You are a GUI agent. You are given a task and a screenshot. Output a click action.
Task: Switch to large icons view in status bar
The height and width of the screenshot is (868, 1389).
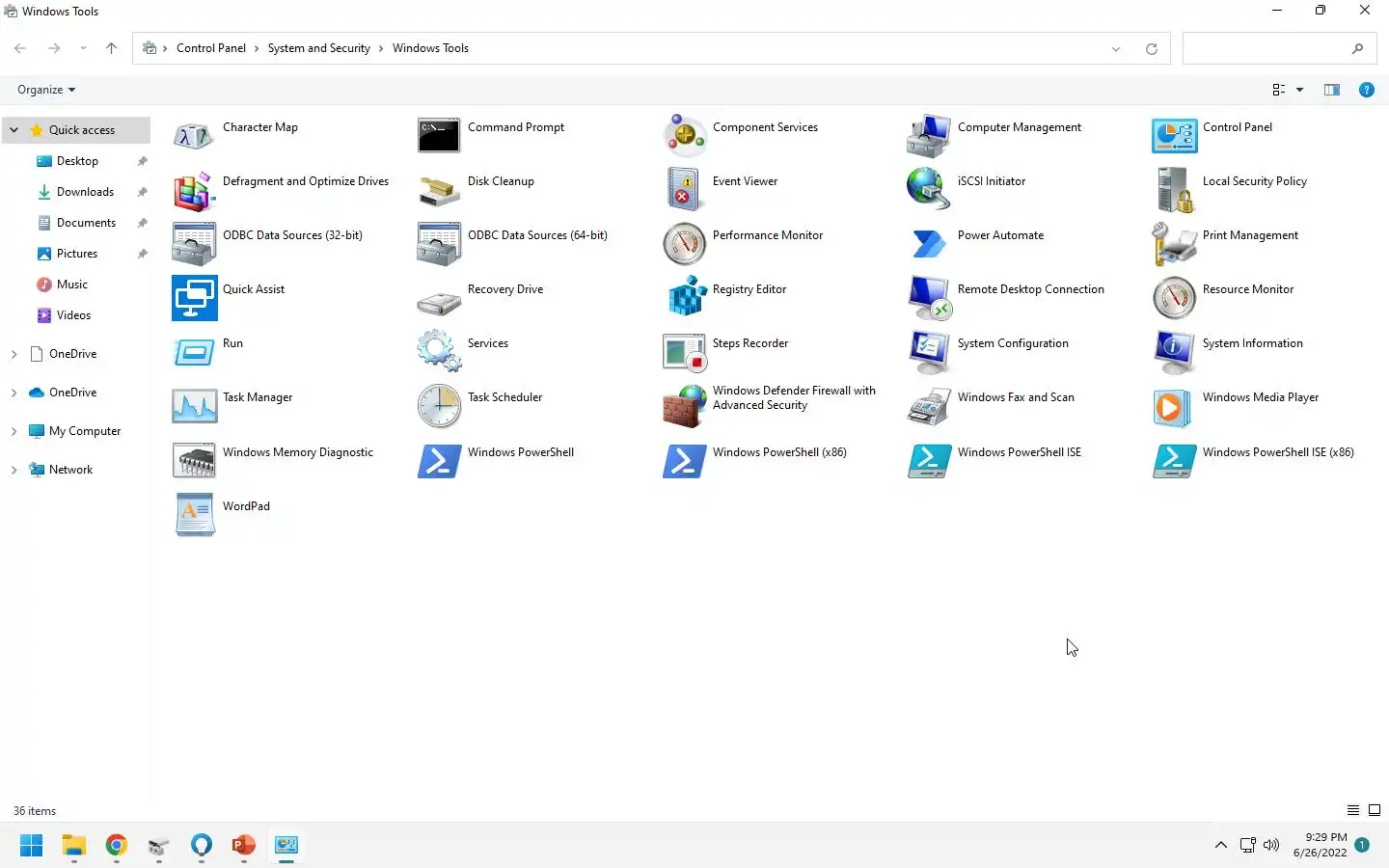tap(1375, 811)
